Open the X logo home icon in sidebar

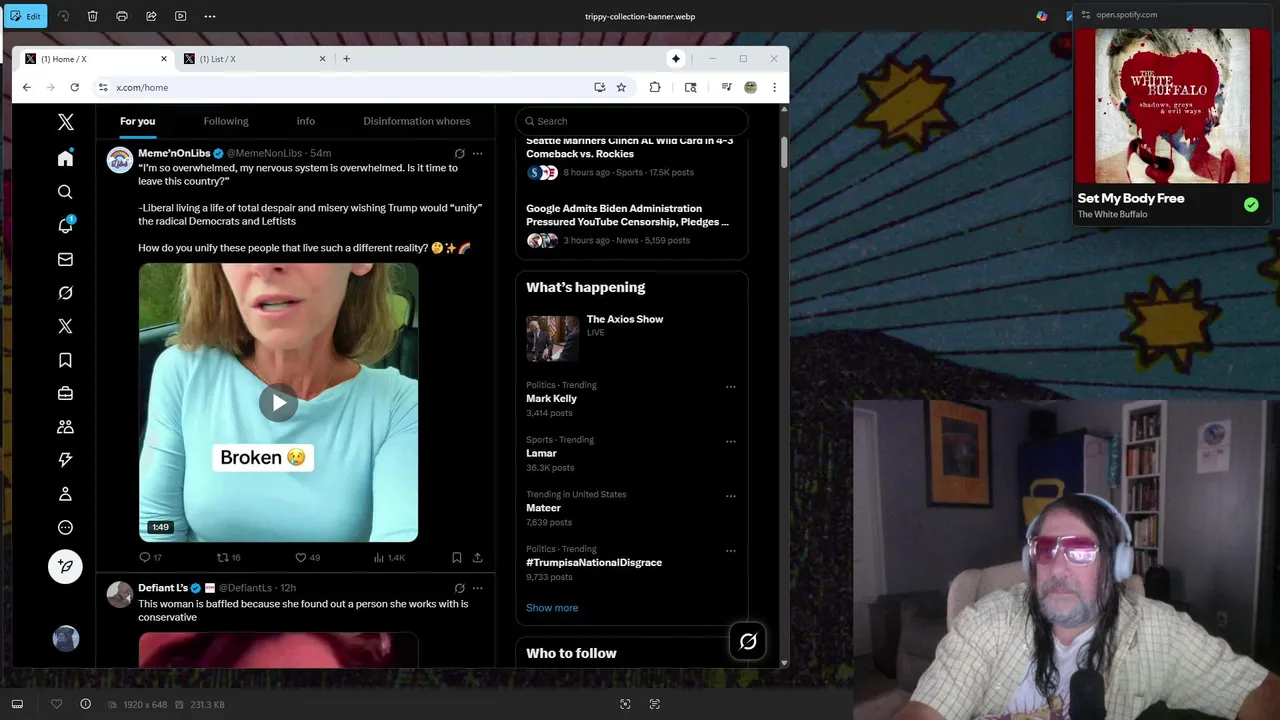[65, 122]
